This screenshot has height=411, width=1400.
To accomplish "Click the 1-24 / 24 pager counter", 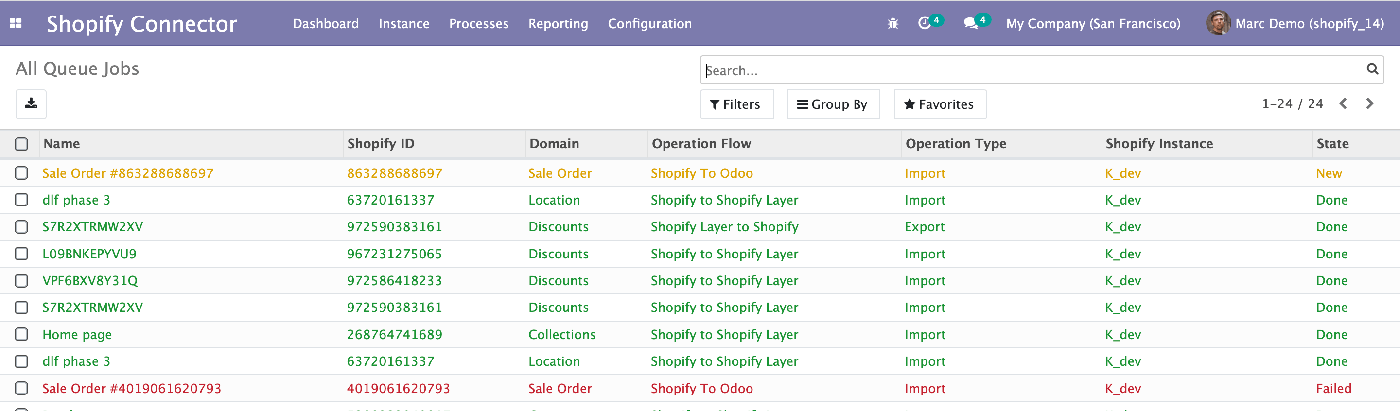I will coord(1293,104).
